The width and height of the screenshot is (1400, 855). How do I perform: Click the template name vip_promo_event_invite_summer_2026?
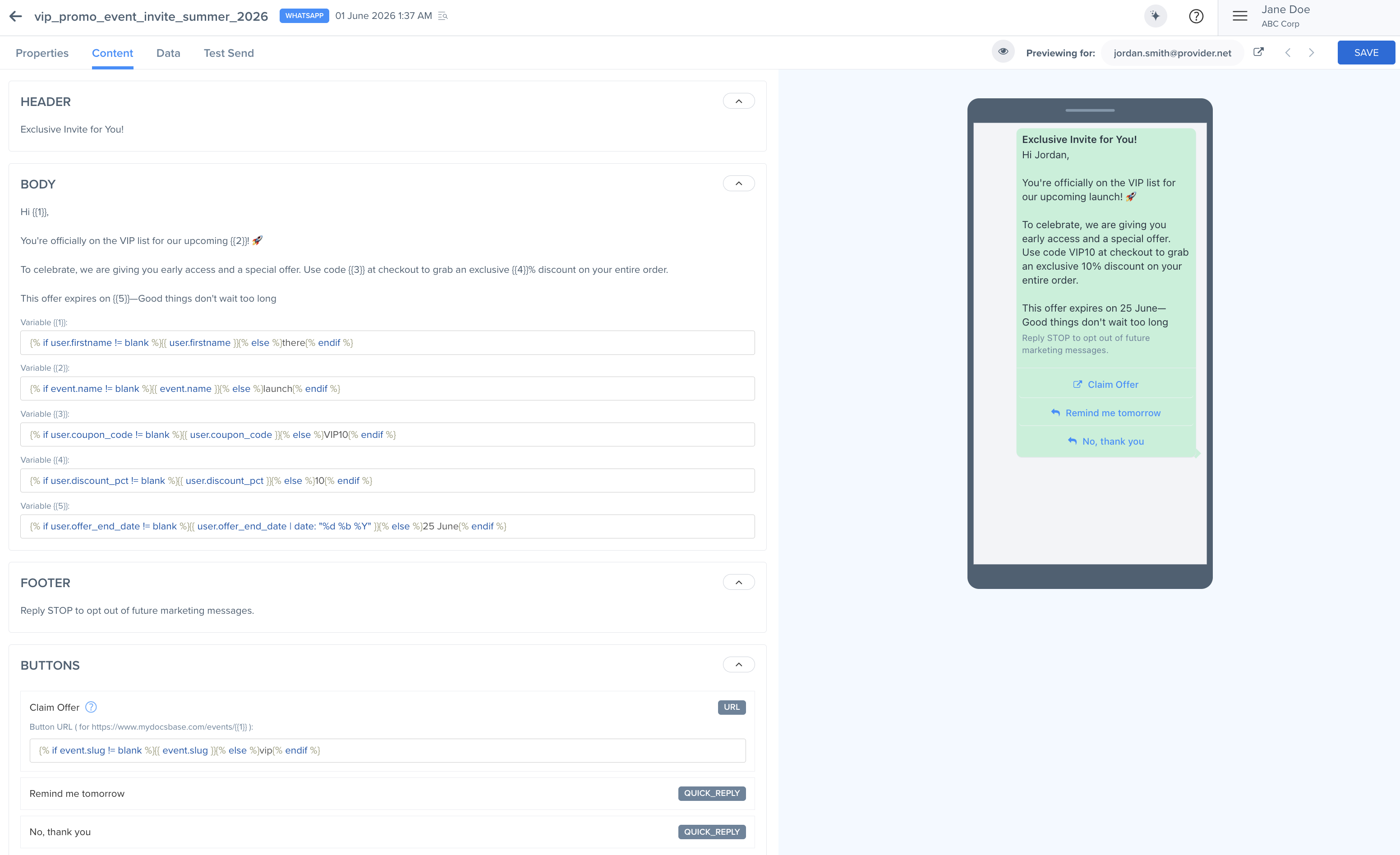coord(151,17)
